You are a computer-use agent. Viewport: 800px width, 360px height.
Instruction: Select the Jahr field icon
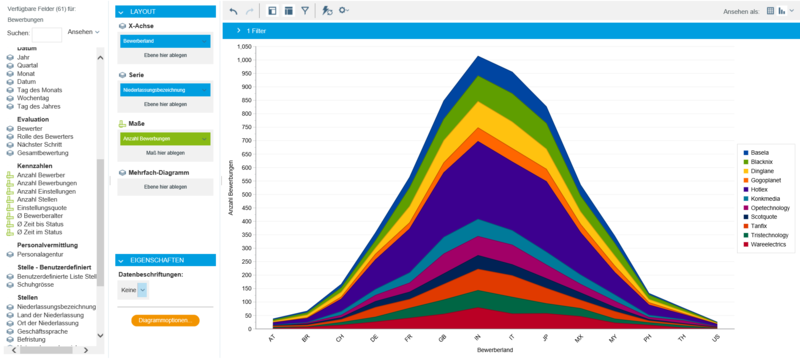click(10, 57)
